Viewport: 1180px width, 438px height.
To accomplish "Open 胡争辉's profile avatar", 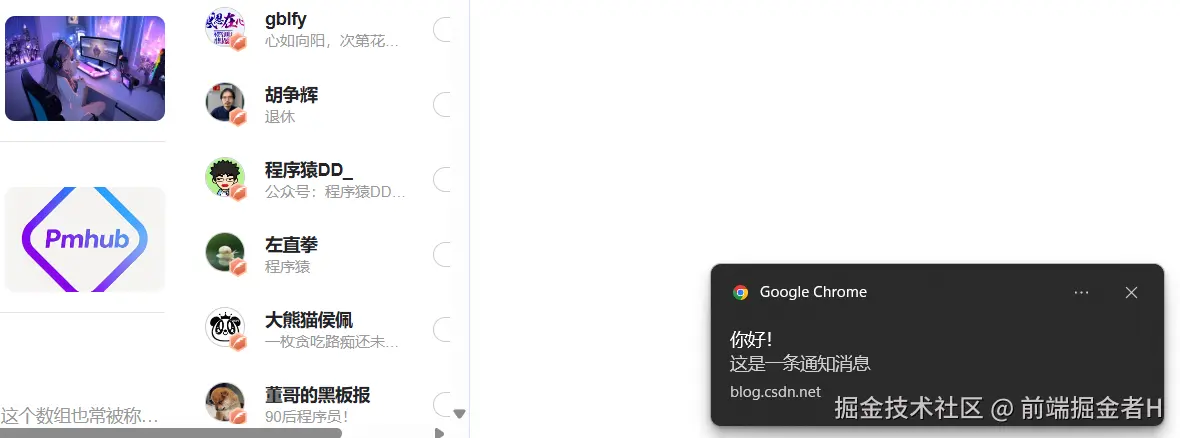I will coord(225,102).
